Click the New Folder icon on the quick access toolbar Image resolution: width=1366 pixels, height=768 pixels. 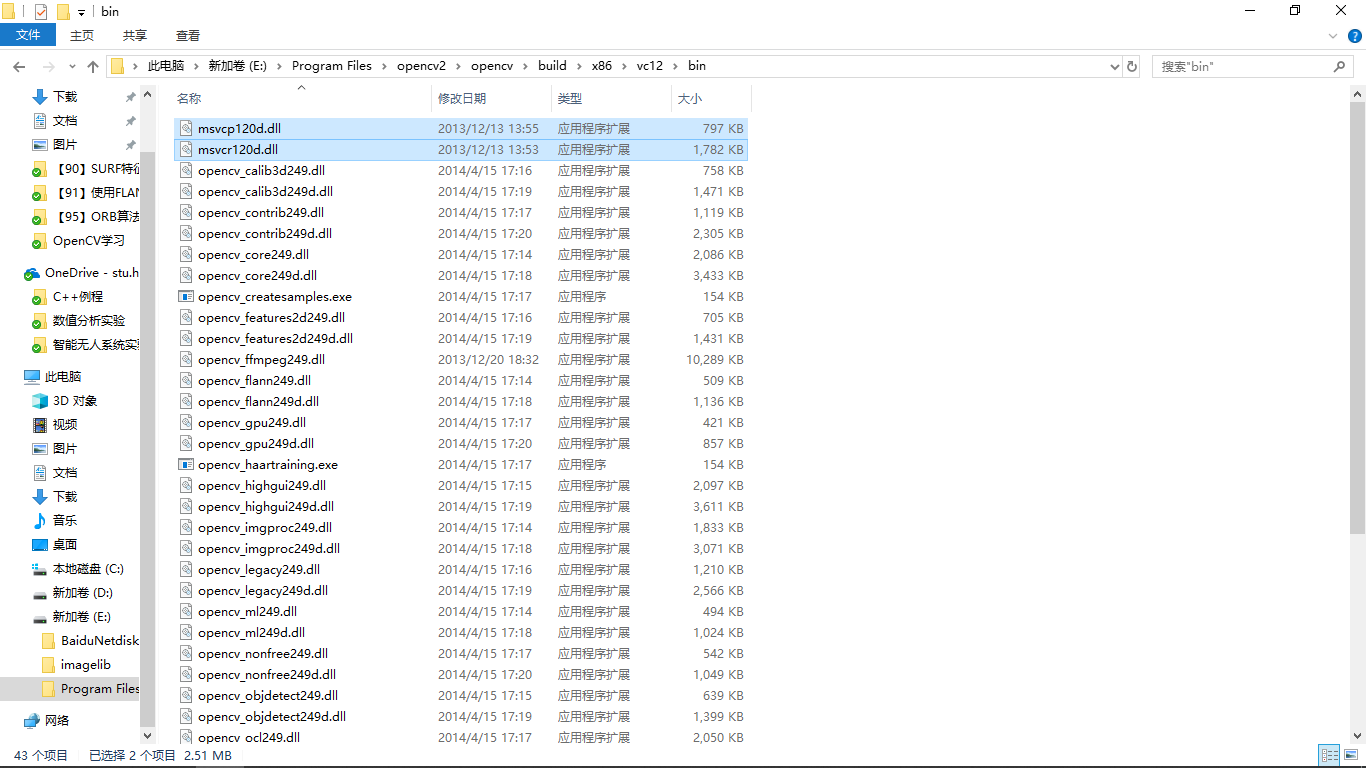coord(64,11)
